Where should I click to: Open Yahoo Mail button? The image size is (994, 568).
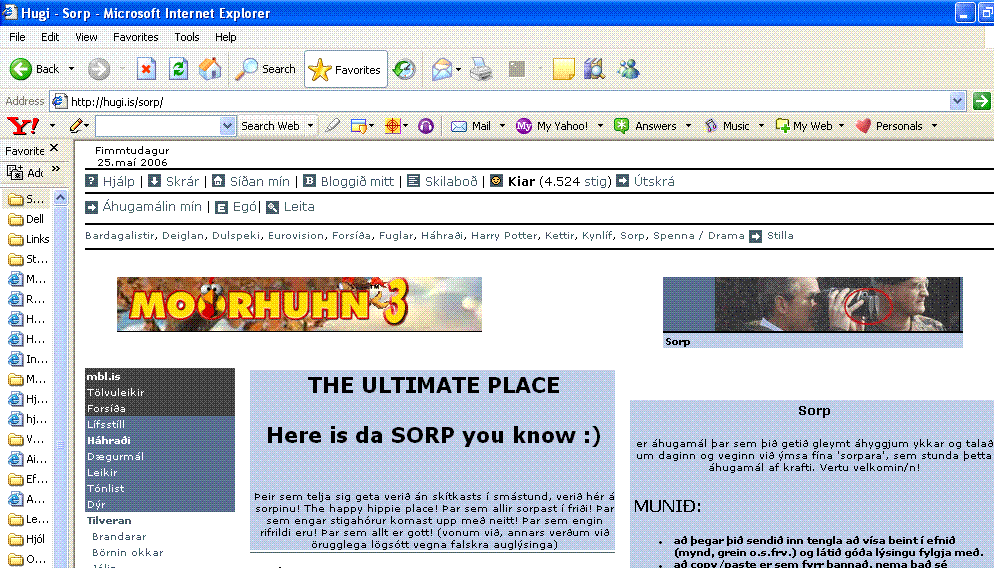click(x=471, y=126)
